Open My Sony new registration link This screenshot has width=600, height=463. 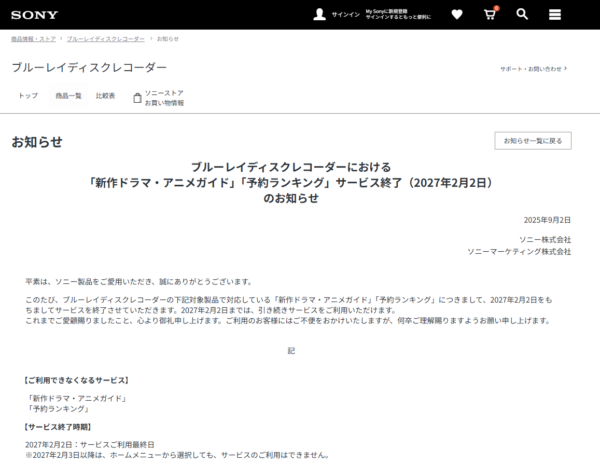pos(398,15)
